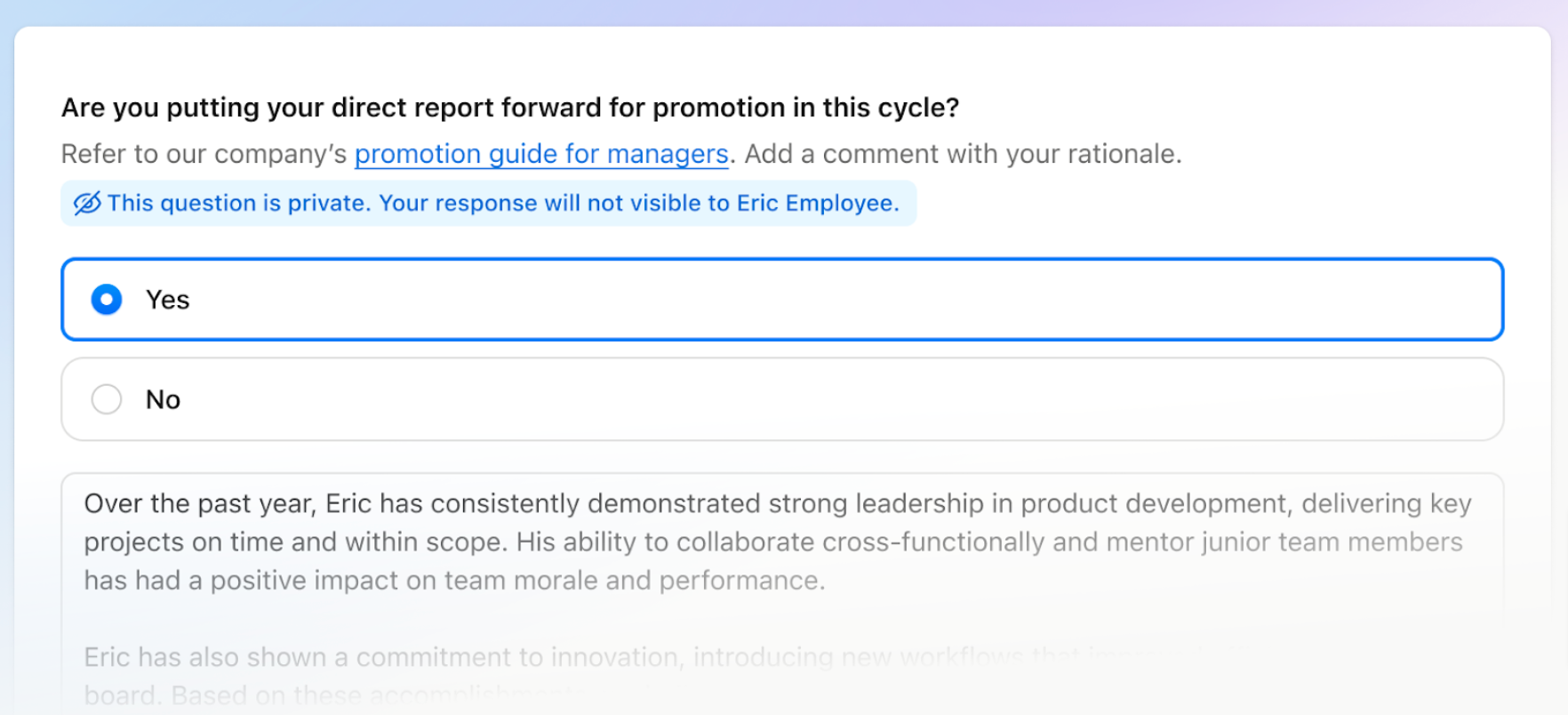Click the "Yes" option label text
The width and height of the screenshot is (1568, 715).
tap(168, 300)
